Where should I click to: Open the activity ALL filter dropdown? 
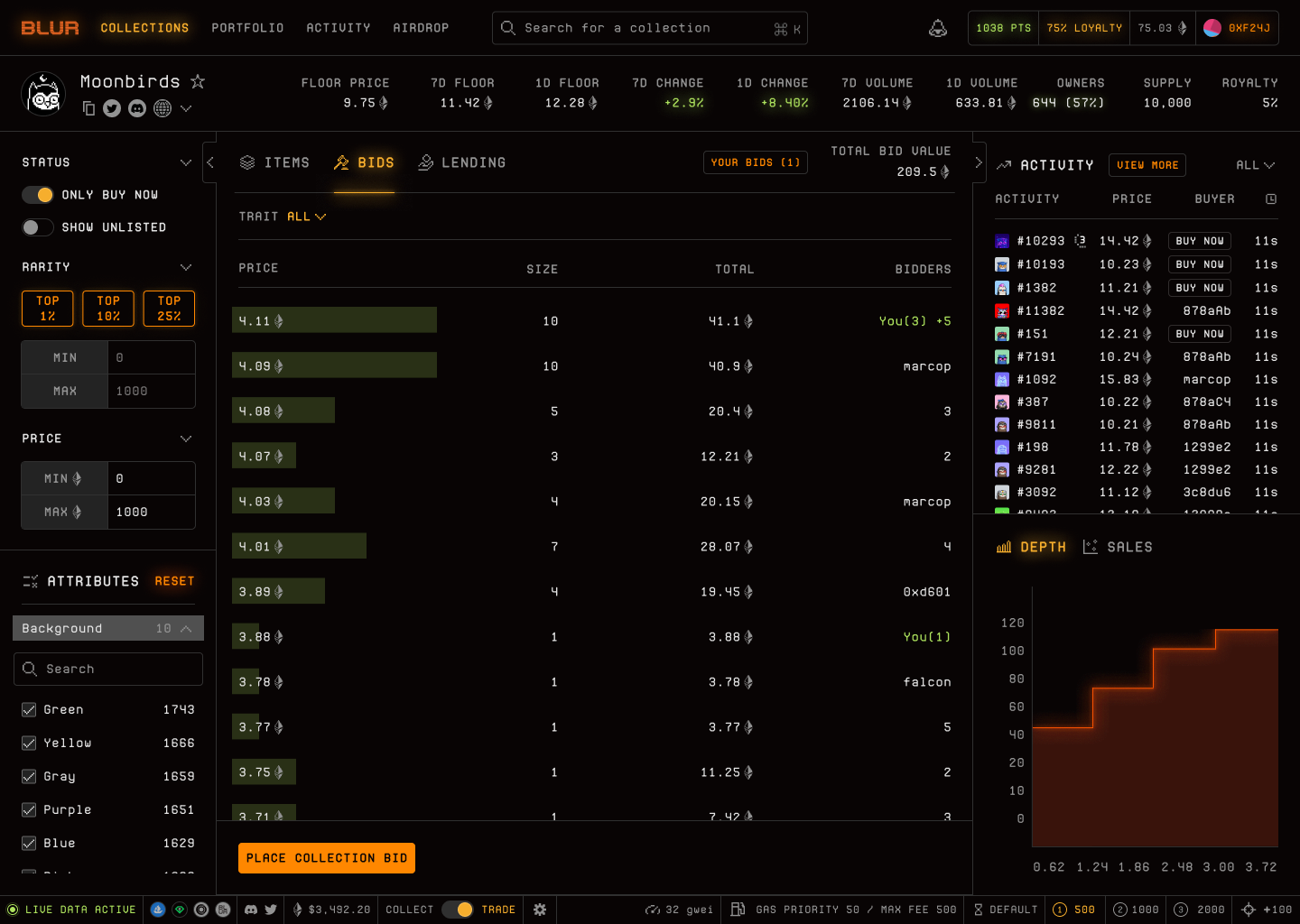click(x=1255, y=165)
